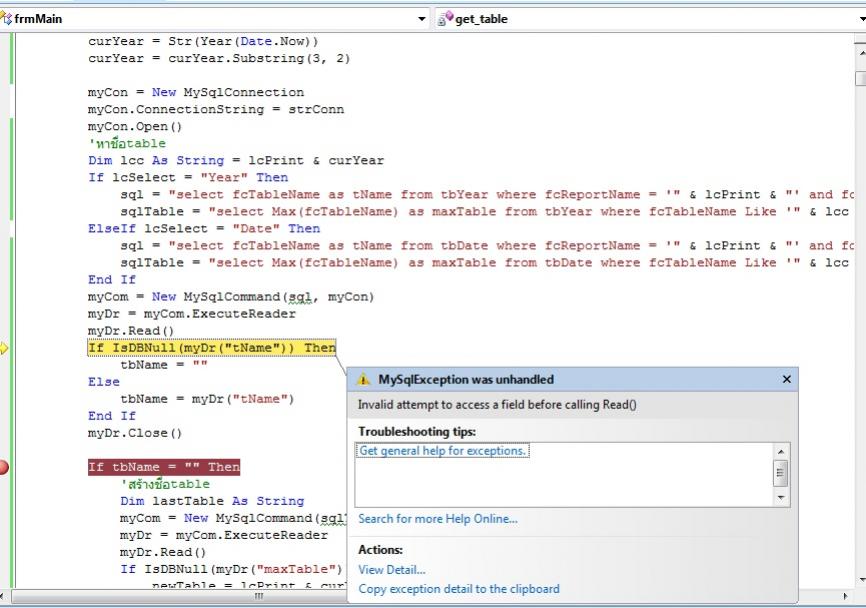Click the line 'myCon.Open()'

135,126
